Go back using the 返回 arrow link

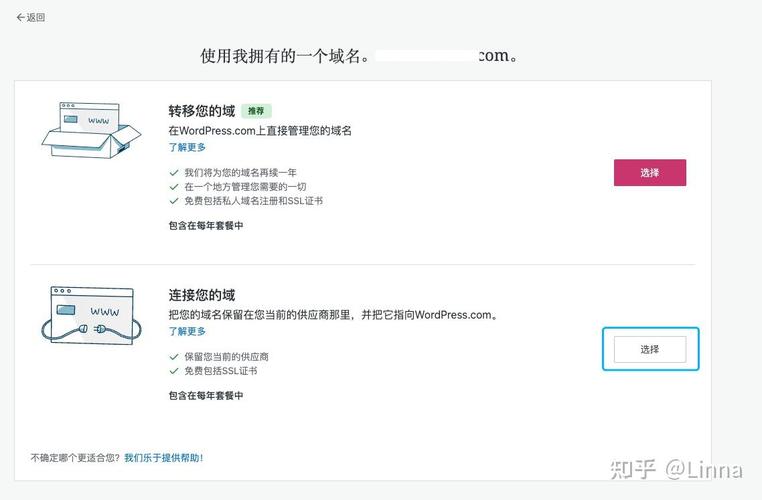coord(31,17)
